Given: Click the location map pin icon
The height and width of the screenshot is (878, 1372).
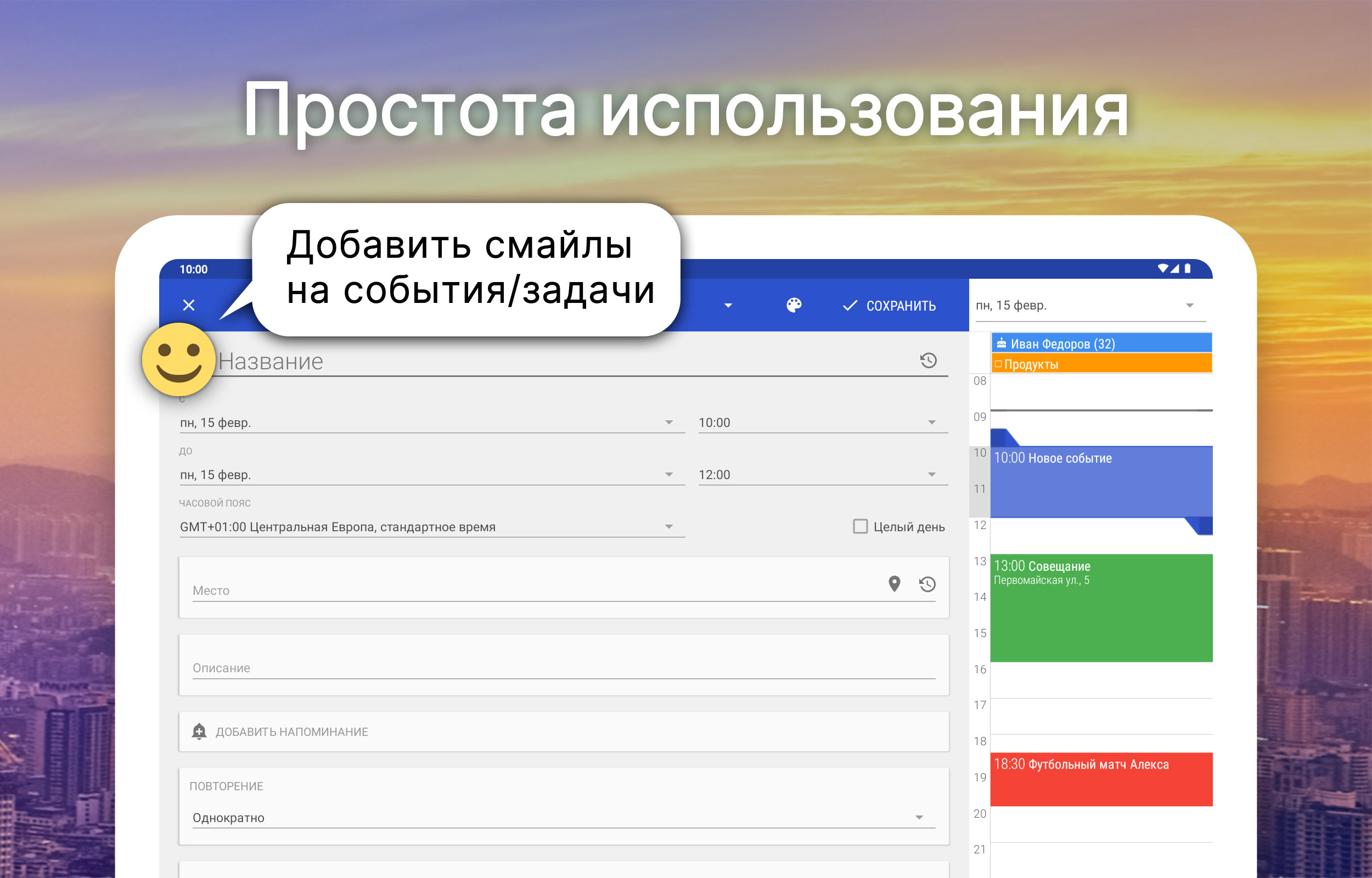Looking at the screenshot, I should [894, 584].
